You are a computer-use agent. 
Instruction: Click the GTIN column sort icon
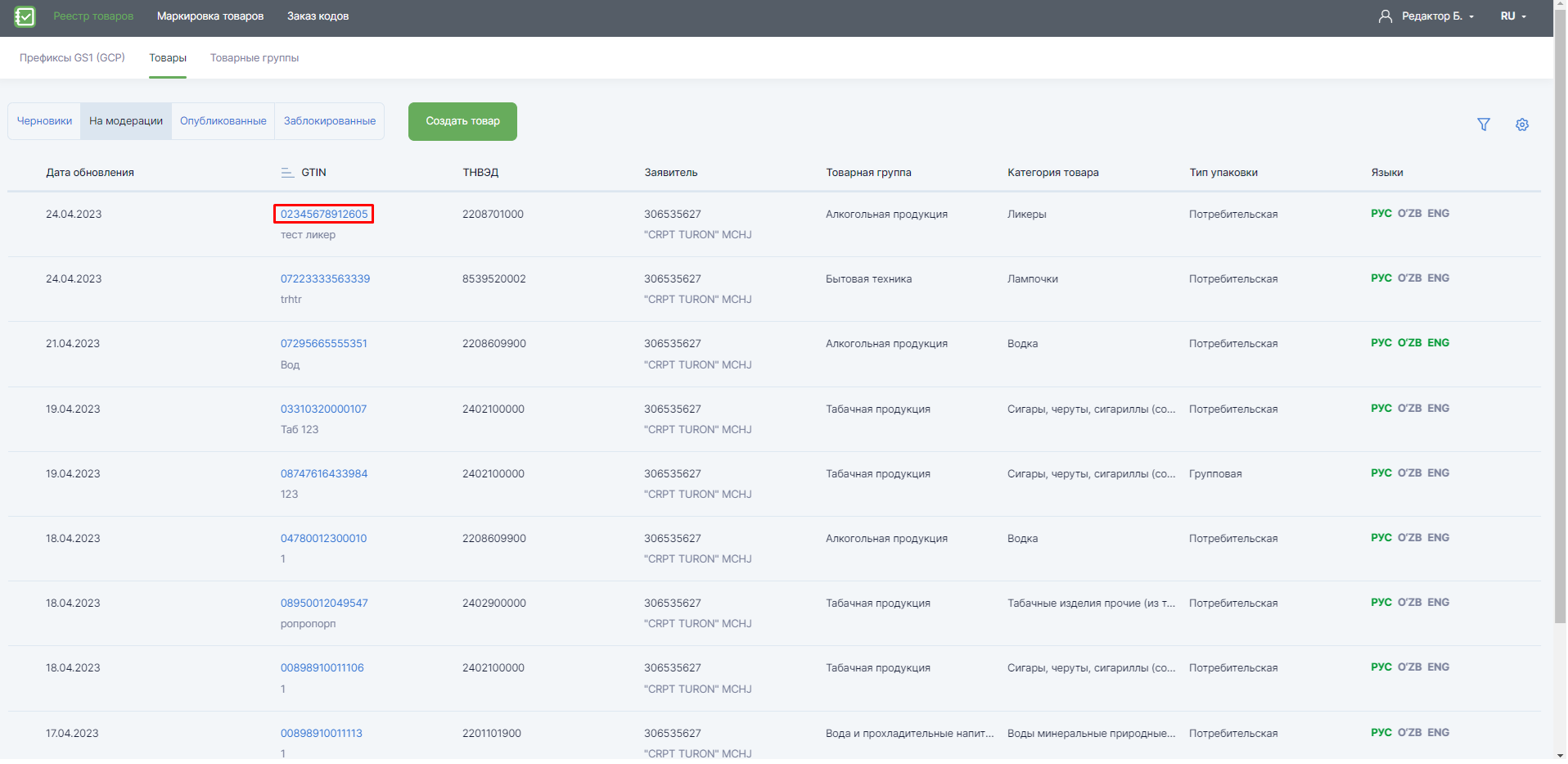[x=287, y=173]
